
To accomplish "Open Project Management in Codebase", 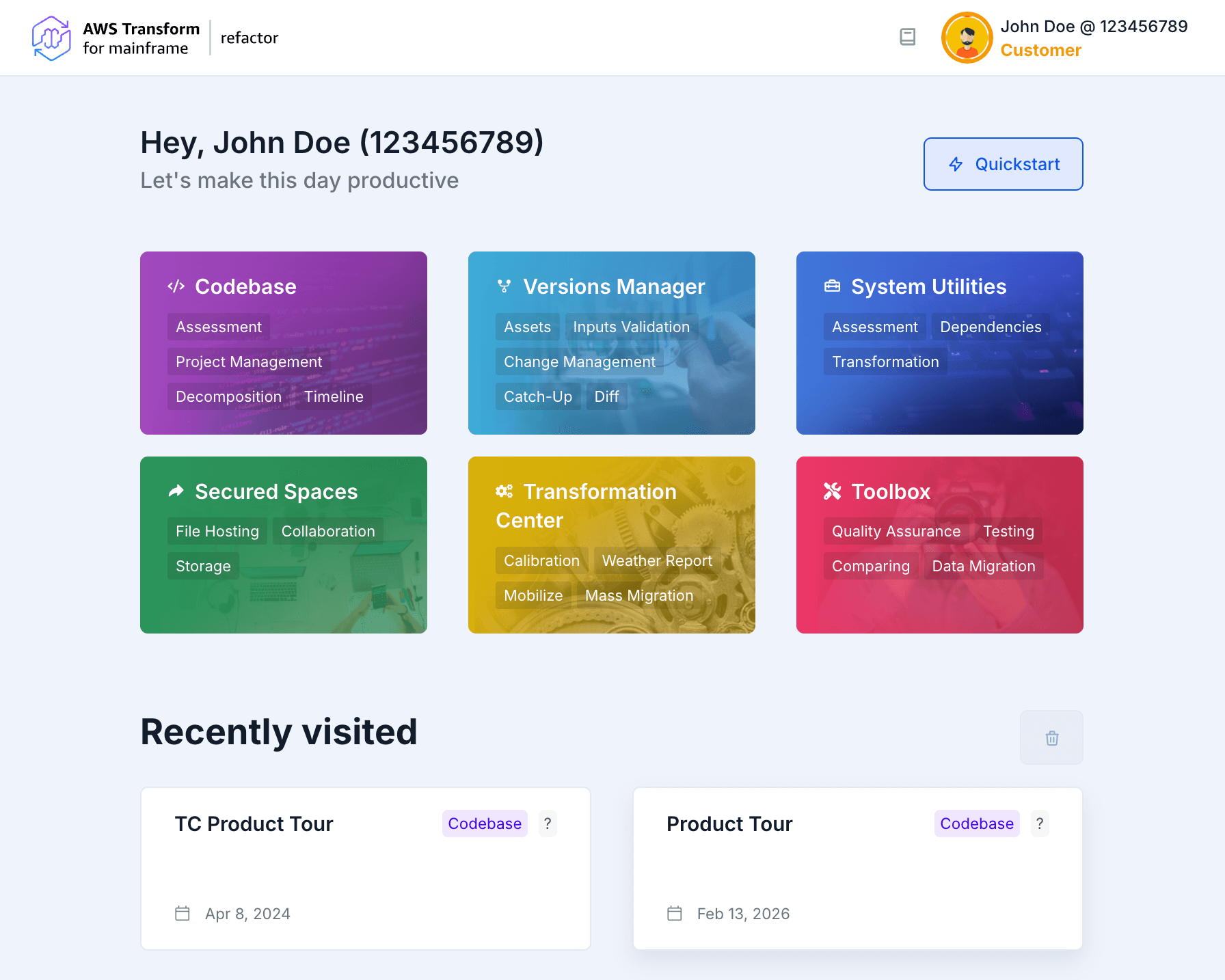I will coord(249,362).
